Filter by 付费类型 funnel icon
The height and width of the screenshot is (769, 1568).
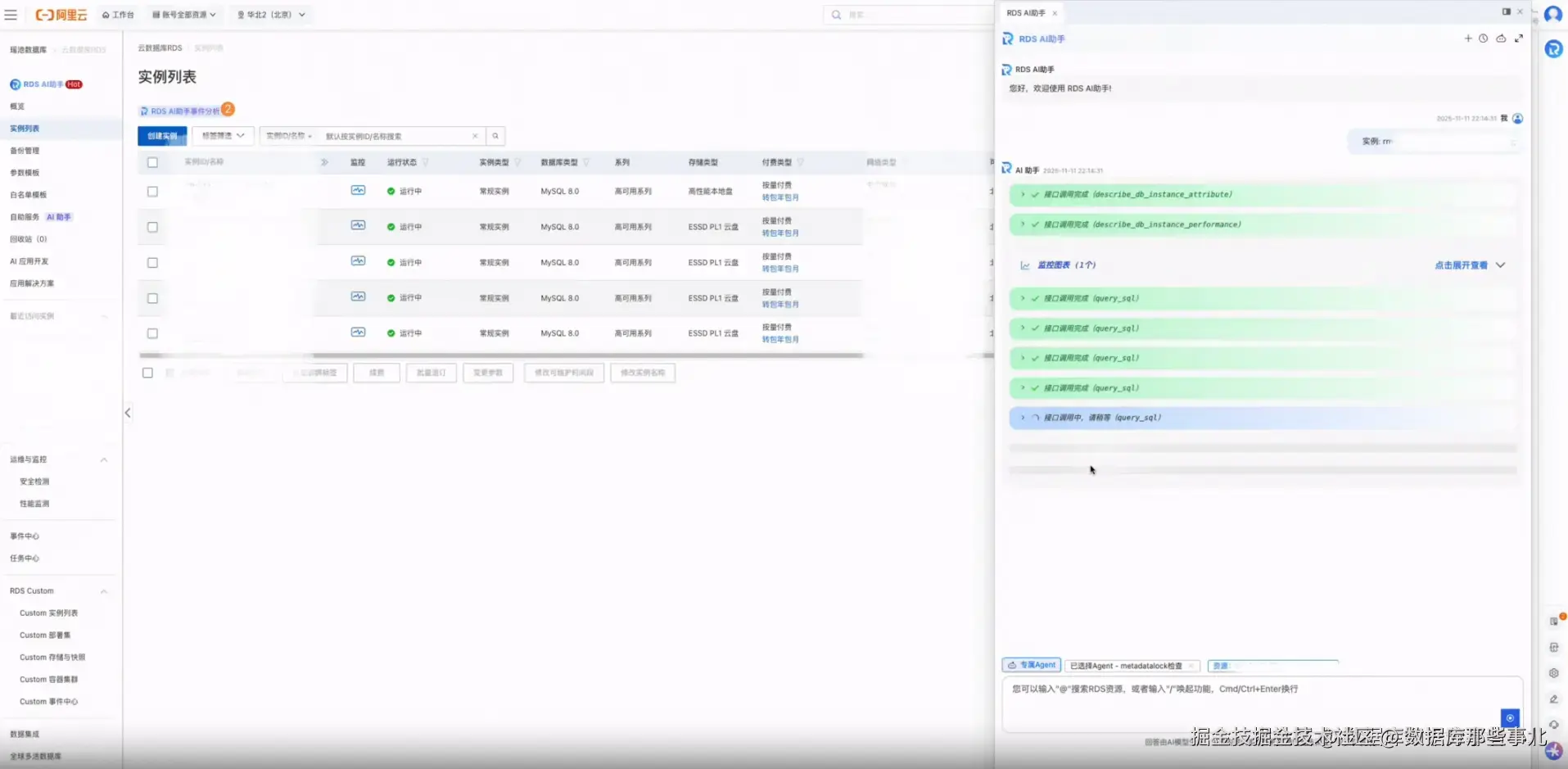tap(800, 162)
